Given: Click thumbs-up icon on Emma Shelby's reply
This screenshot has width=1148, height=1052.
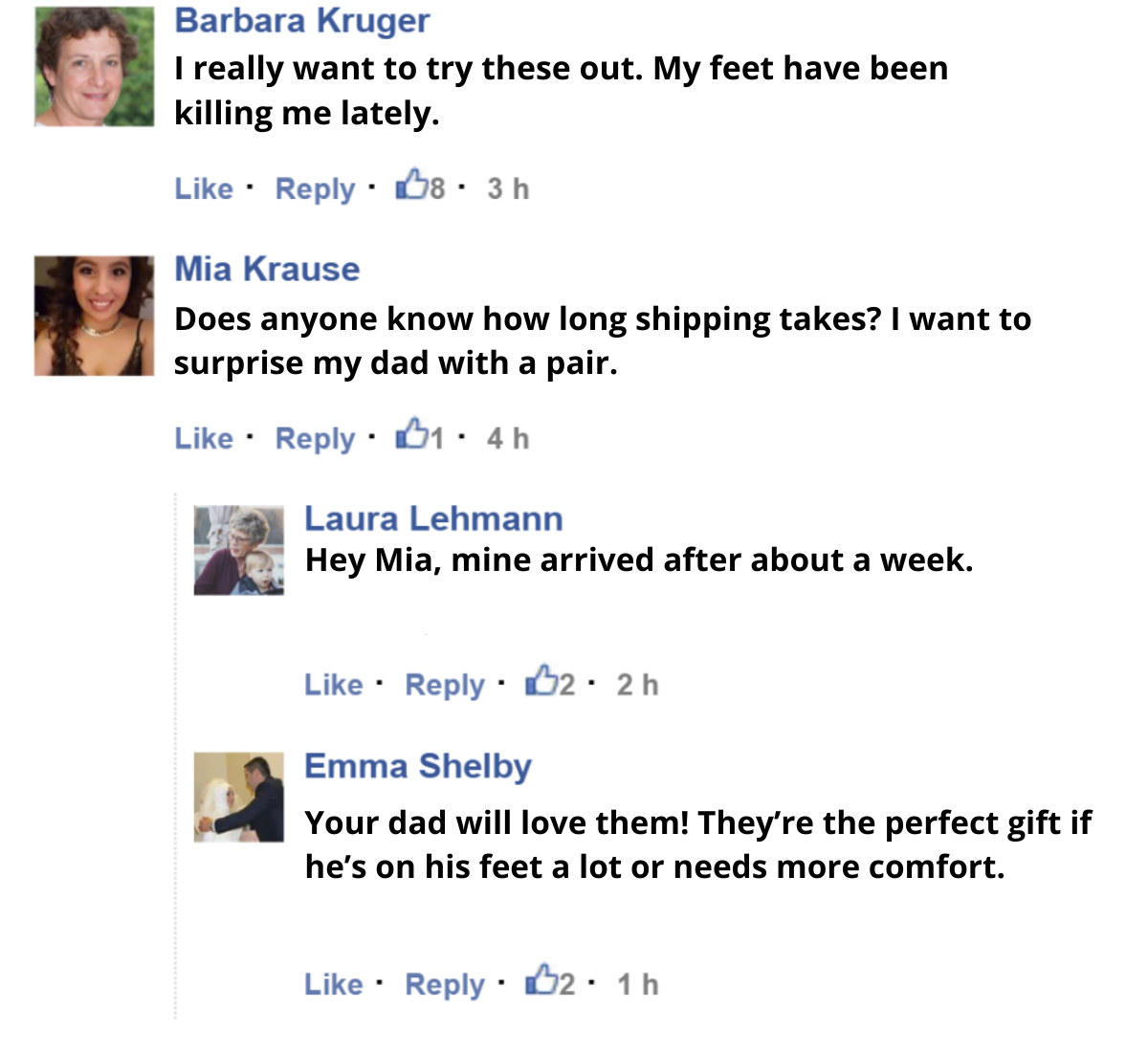Looking at the screenshot, I should tap(541, 980).
